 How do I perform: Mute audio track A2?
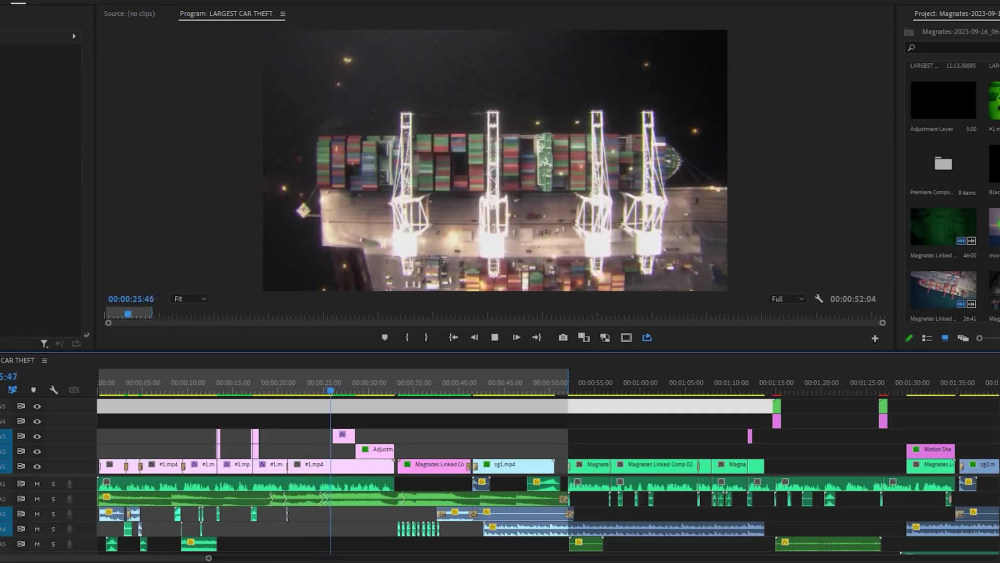(x=37, y=499)
